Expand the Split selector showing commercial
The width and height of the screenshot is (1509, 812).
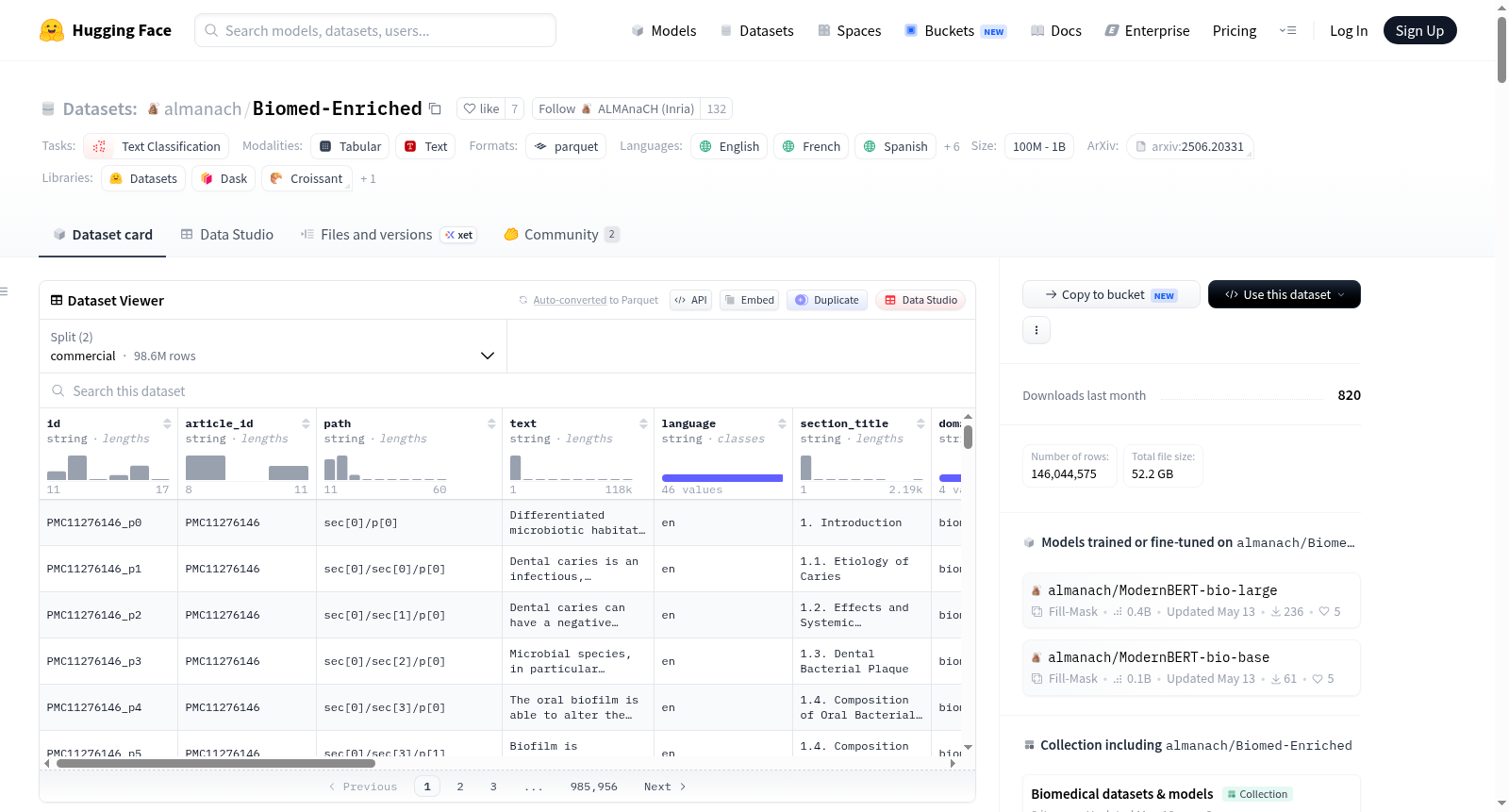273,346
